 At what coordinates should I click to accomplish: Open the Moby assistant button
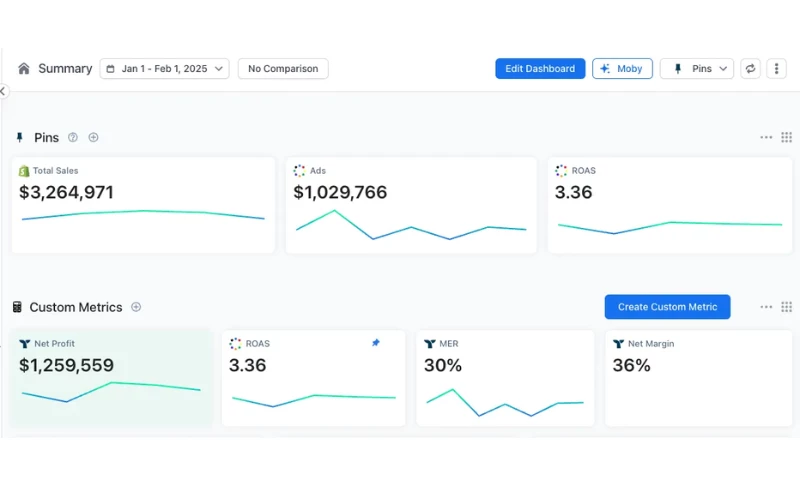pyautogui.click(x=622, y=69)
